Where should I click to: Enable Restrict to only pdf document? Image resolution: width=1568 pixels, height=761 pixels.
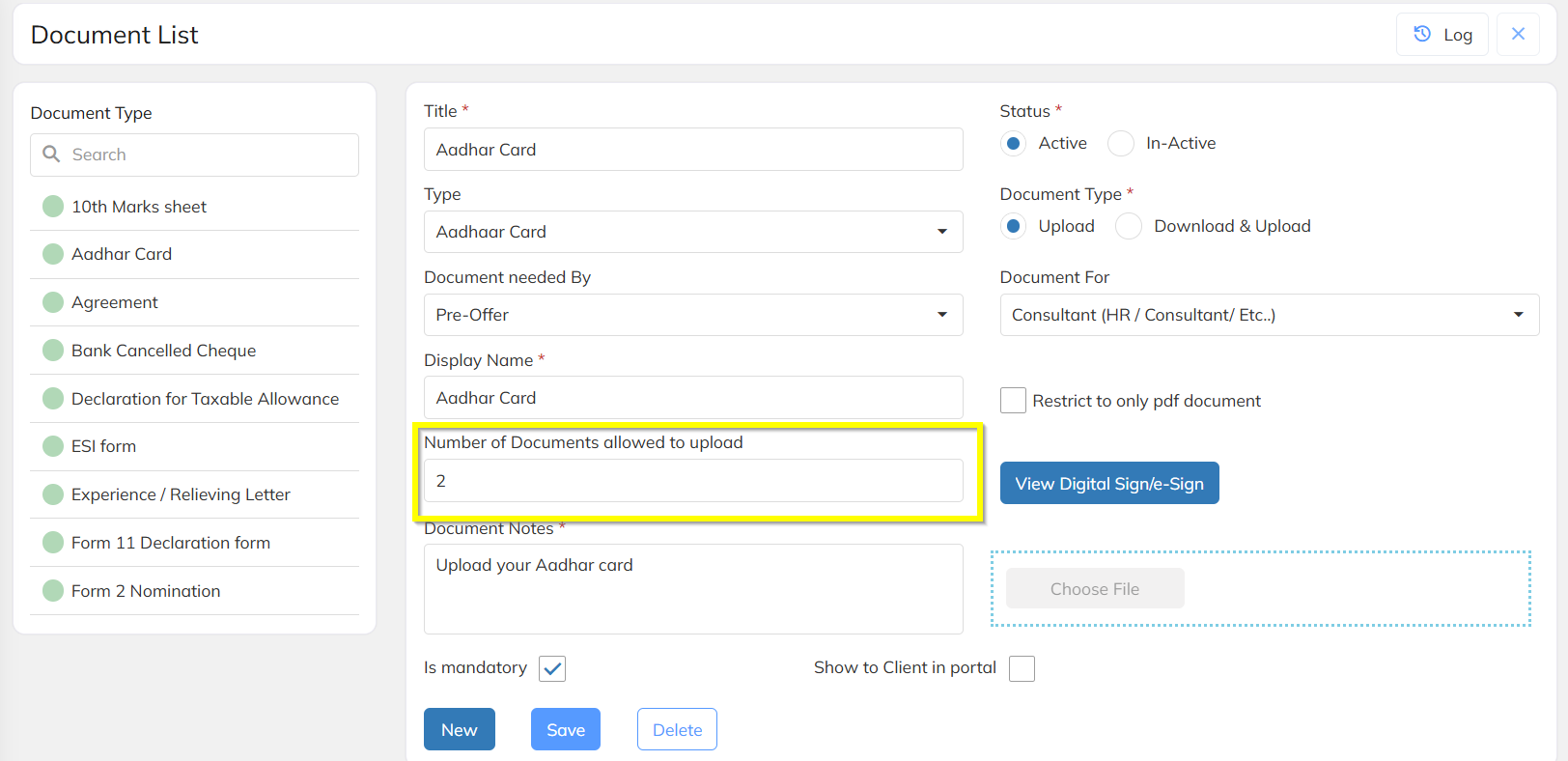pyautogui.click(x=1013, y=401)
